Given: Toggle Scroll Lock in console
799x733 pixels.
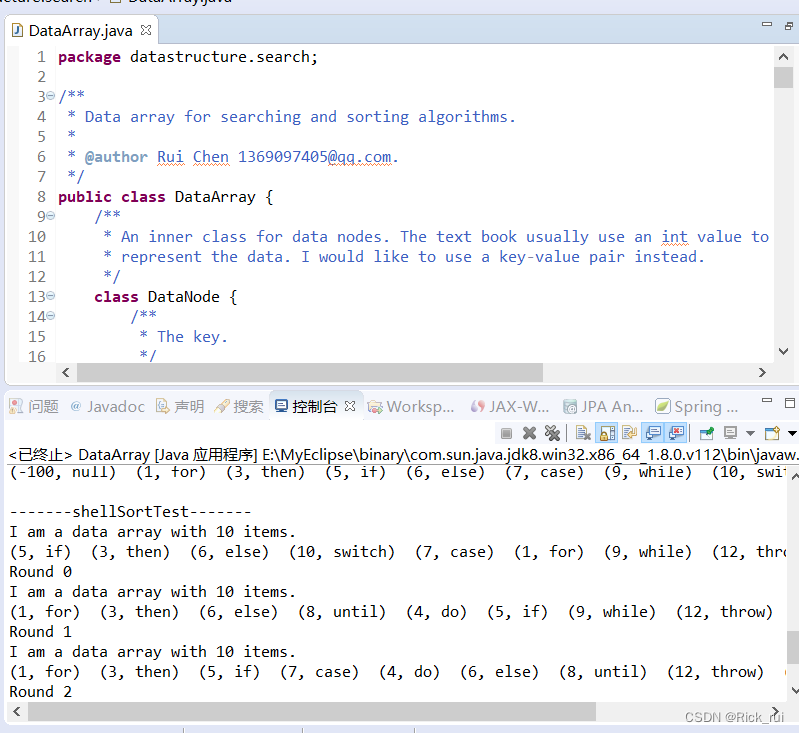Looking at the screenshot, I should point(607,433).
